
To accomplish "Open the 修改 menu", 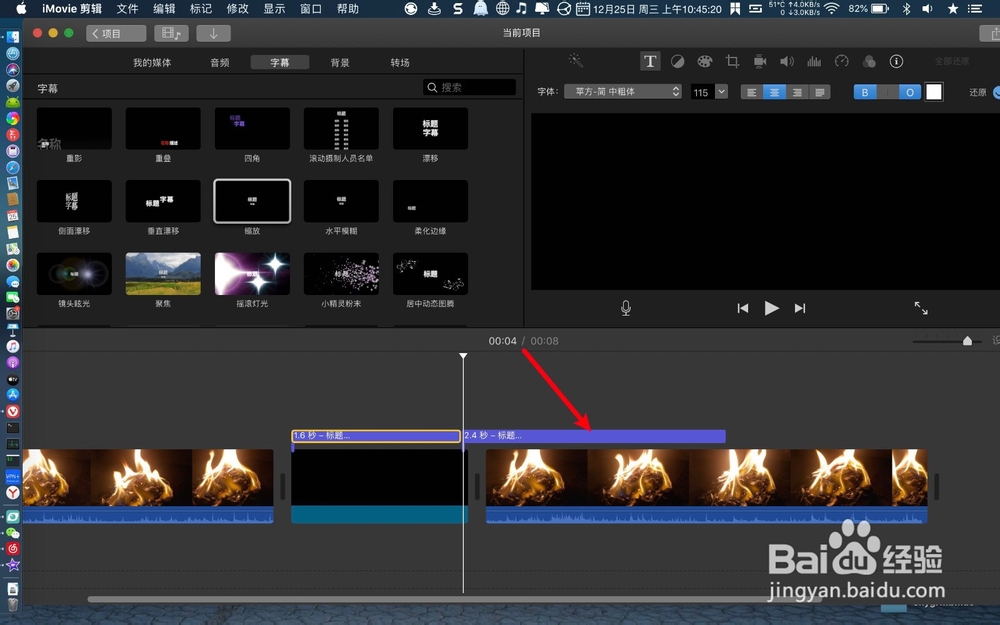I will pyautogui.click(x=237, y=8).
